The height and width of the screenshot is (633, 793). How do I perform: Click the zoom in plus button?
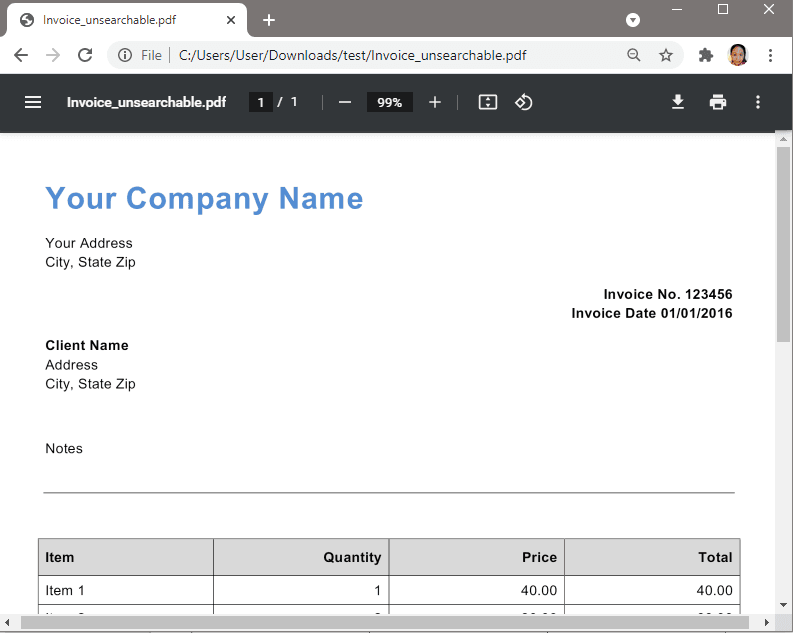point(434,102)
